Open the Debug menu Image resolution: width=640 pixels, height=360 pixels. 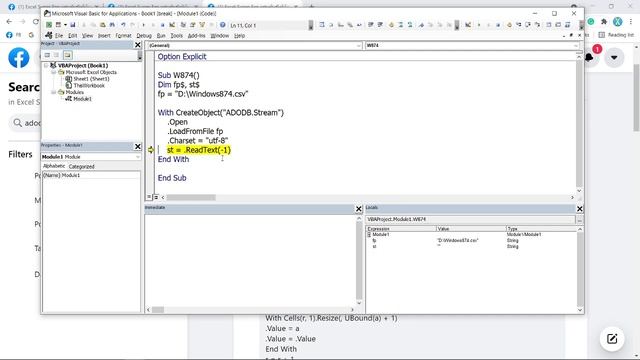pyautogui.click(x=144, y=36)
